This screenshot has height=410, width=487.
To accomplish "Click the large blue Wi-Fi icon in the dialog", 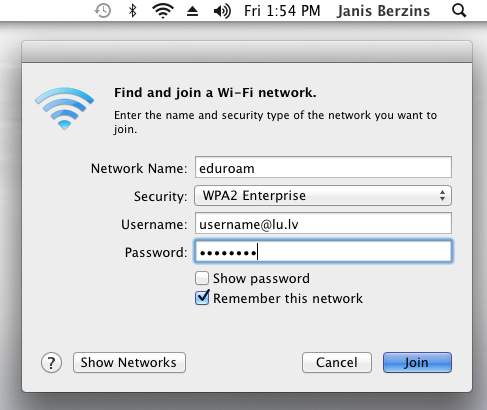I will click(x=64, y=108).
